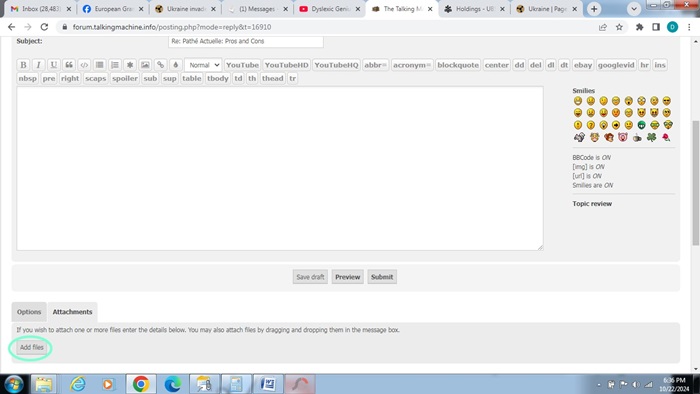Insert the googlevid BBCode tag
700x394 pixels.
pyautogui.click(x=616, y=65)
